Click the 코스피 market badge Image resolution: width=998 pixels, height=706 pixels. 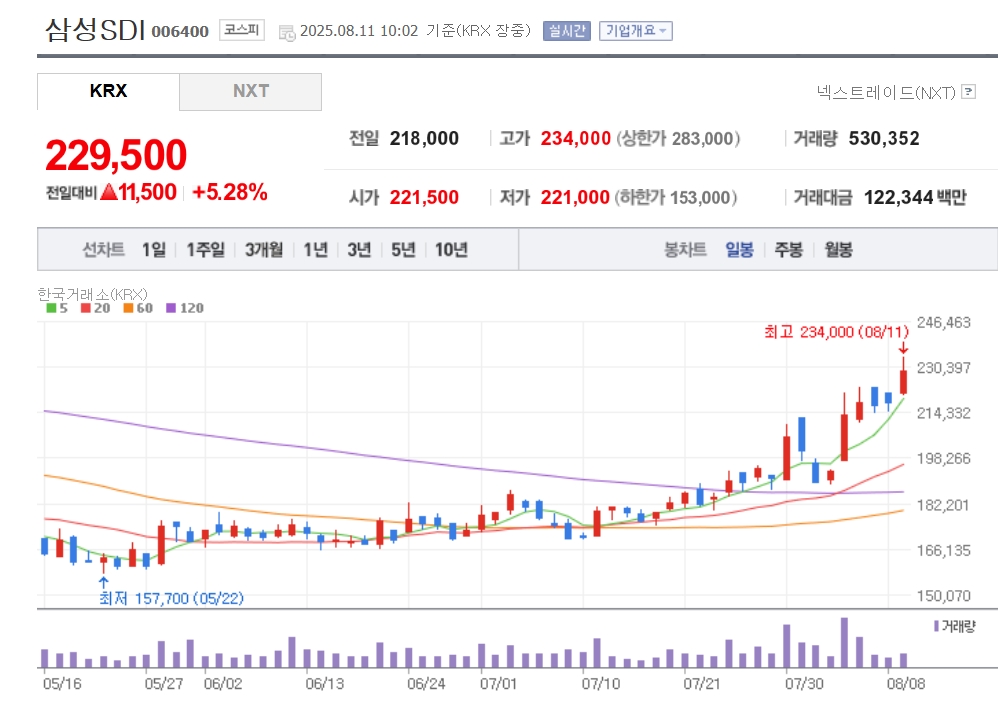[x=242, y=30]
